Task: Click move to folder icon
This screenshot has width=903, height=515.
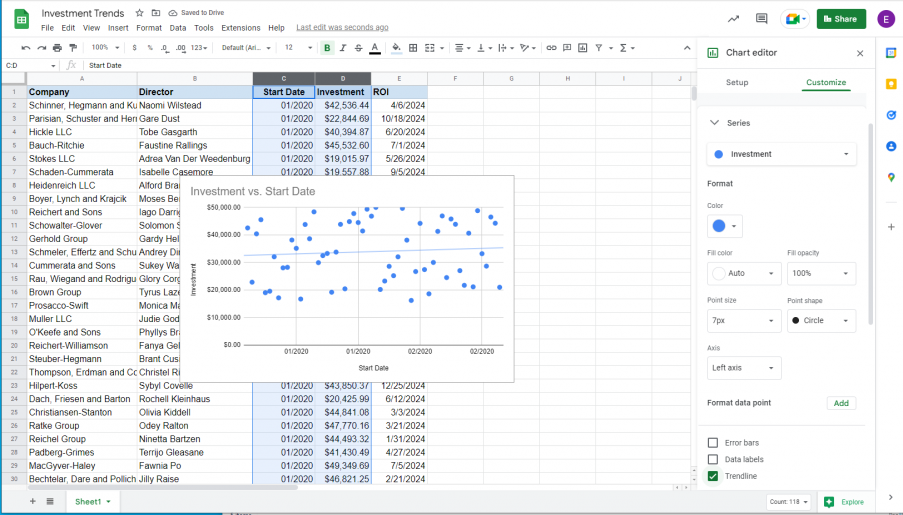Action: (155, 13)
